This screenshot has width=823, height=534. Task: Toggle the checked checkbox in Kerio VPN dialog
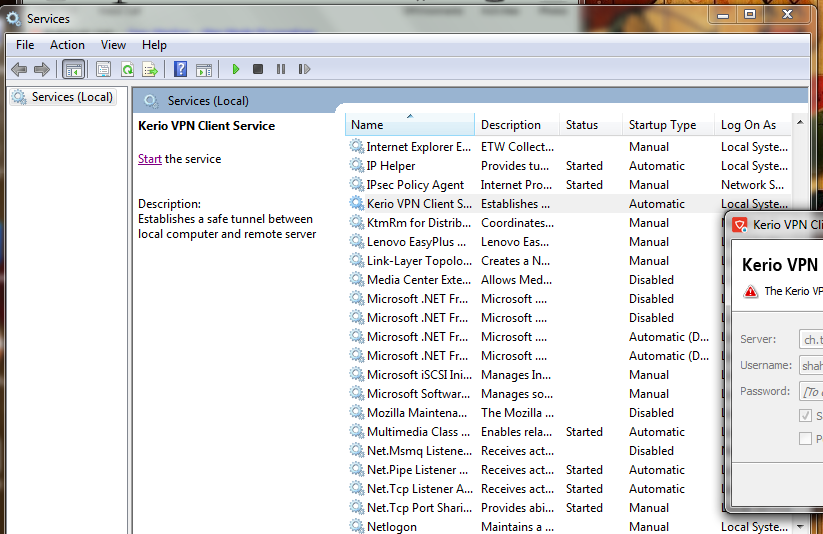tap(805, 415)
